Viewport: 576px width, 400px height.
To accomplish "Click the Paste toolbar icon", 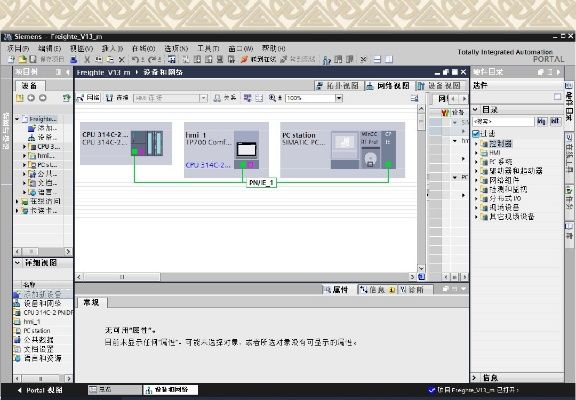I will tap(110, 59).
